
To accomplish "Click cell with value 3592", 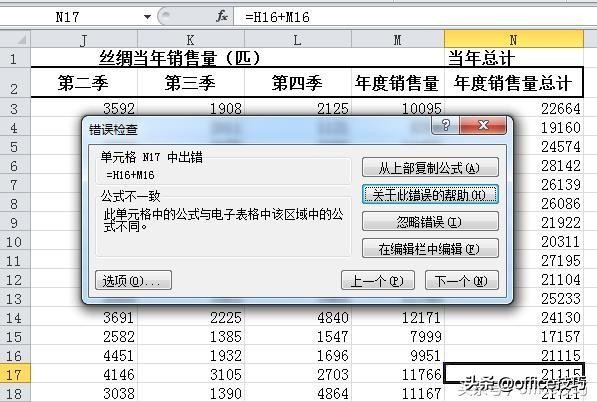I will [x=84, y=108].
